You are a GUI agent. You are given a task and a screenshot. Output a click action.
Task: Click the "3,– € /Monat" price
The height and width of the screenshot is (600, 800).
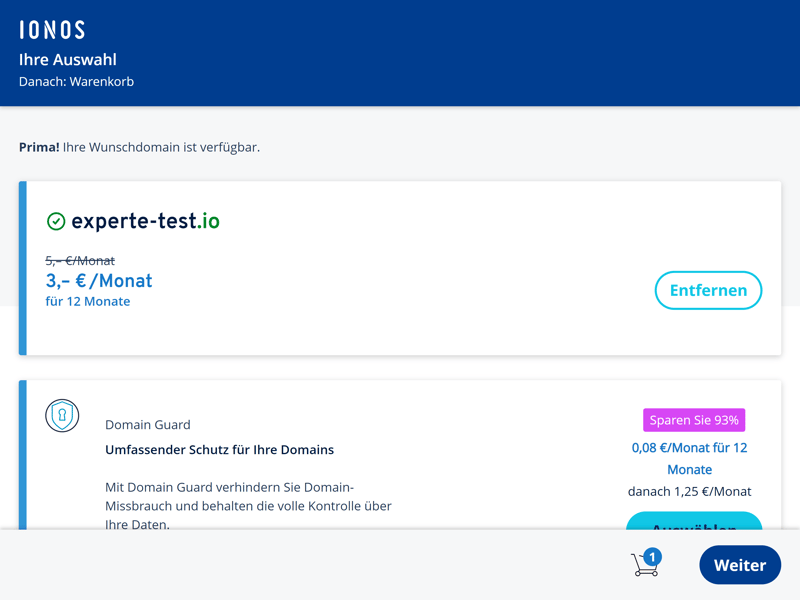99,281
